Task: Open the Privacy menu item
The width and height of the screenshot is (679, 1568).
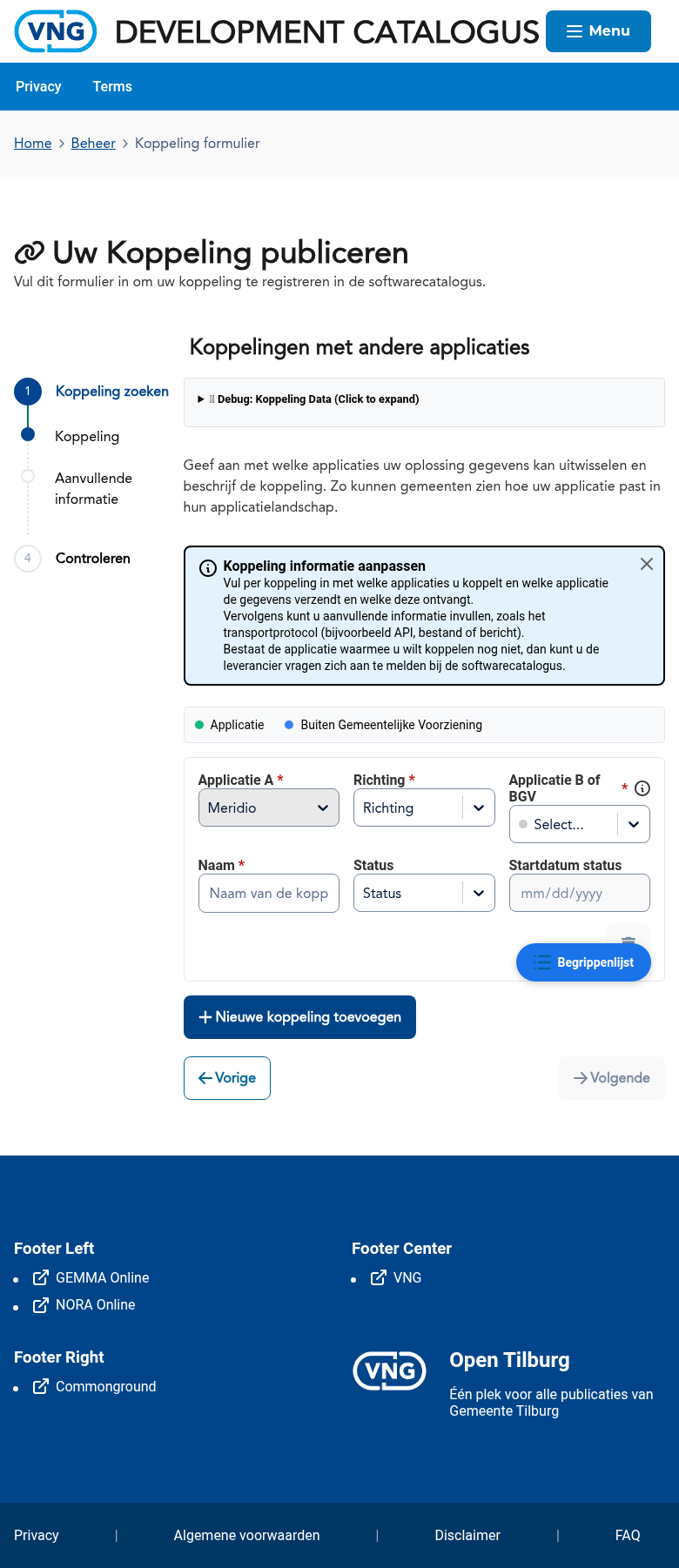Action: tap(38, 86)
